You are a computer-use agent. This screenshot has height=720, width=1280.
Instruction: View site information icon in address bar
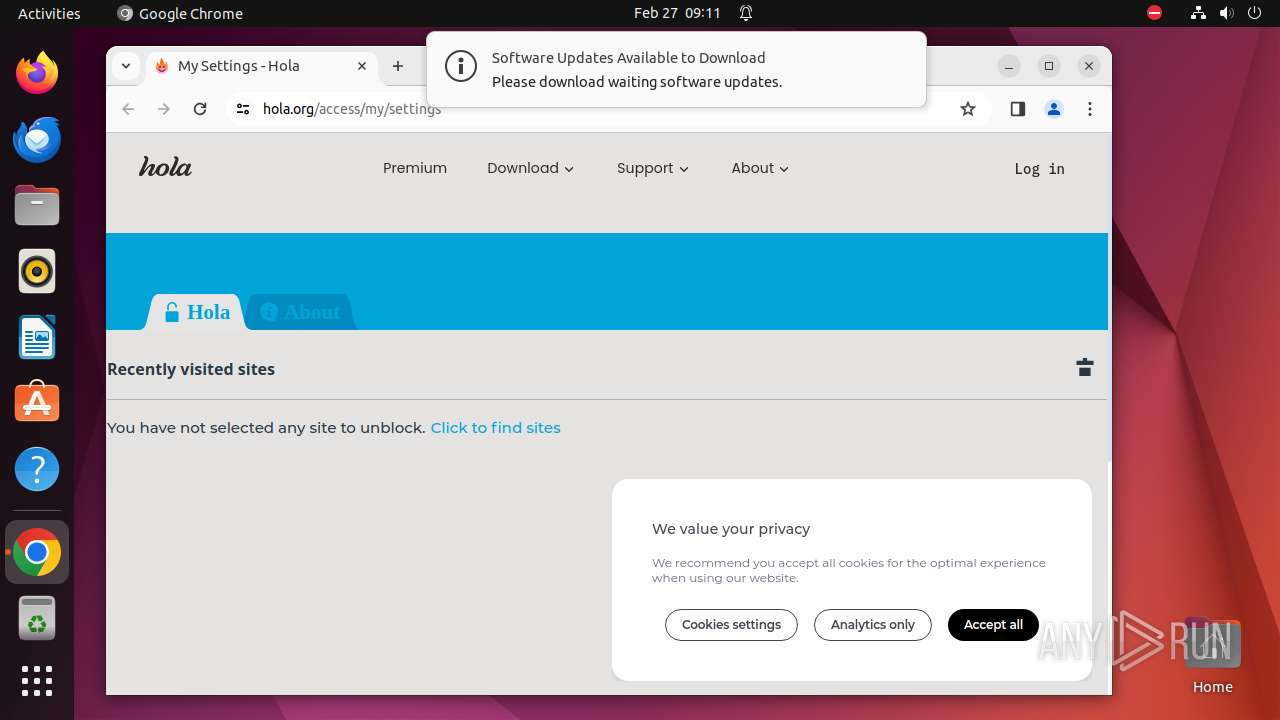[243, 109]
